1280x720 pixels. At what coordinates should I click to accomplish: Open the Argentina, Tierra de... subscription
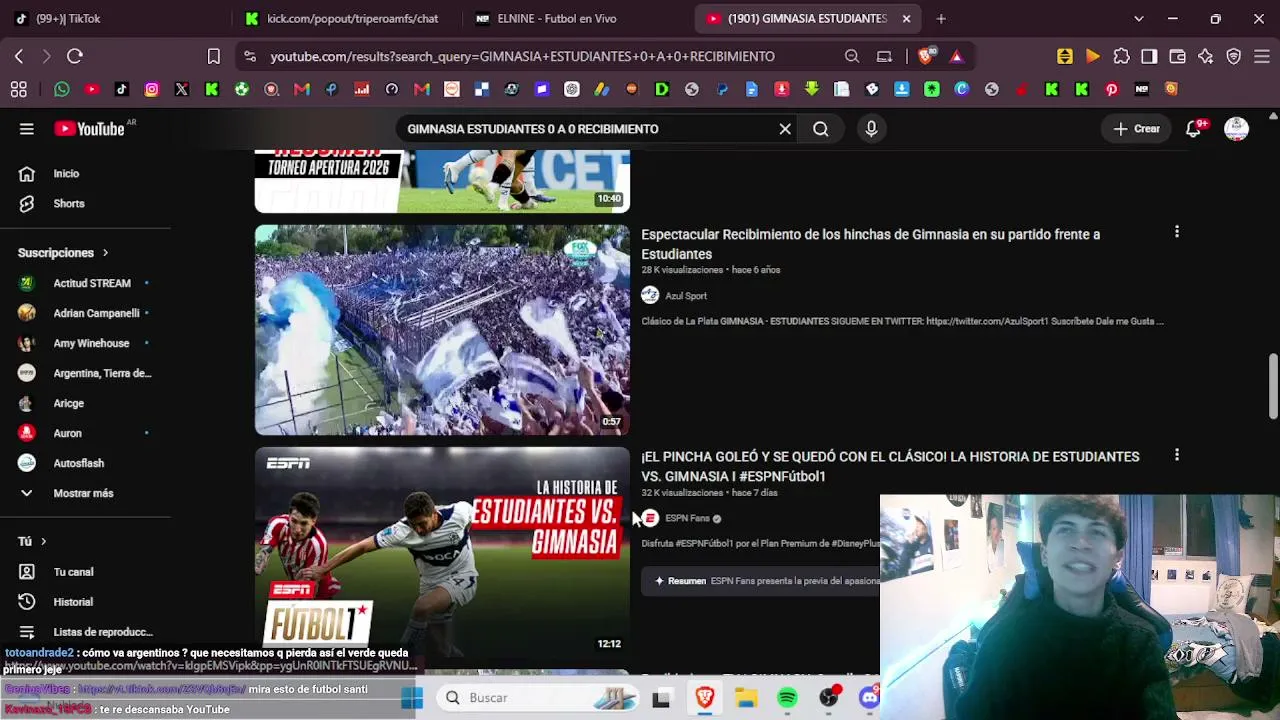pos(86,373)
